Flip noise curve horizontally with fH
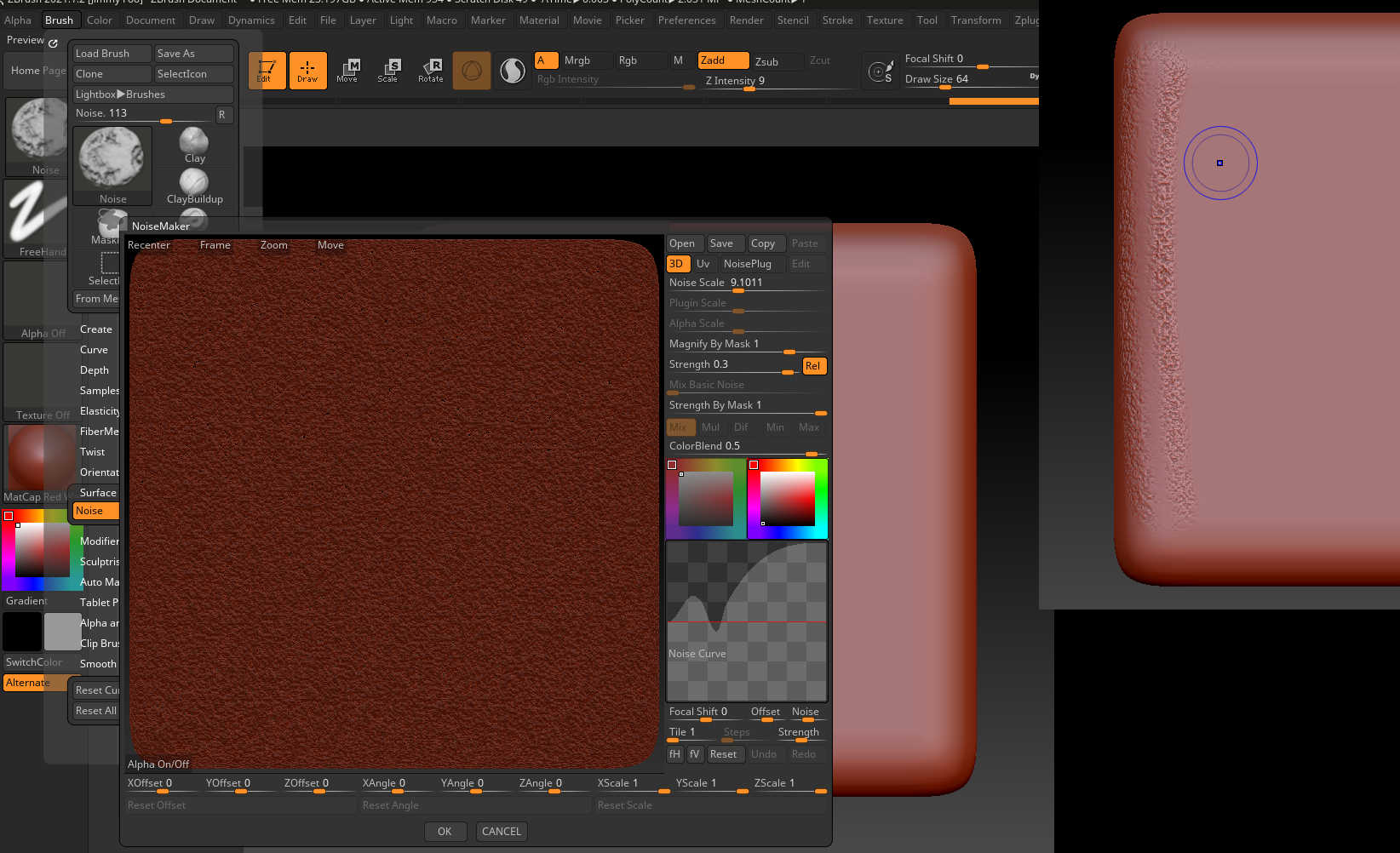 (x=674, y=754)
